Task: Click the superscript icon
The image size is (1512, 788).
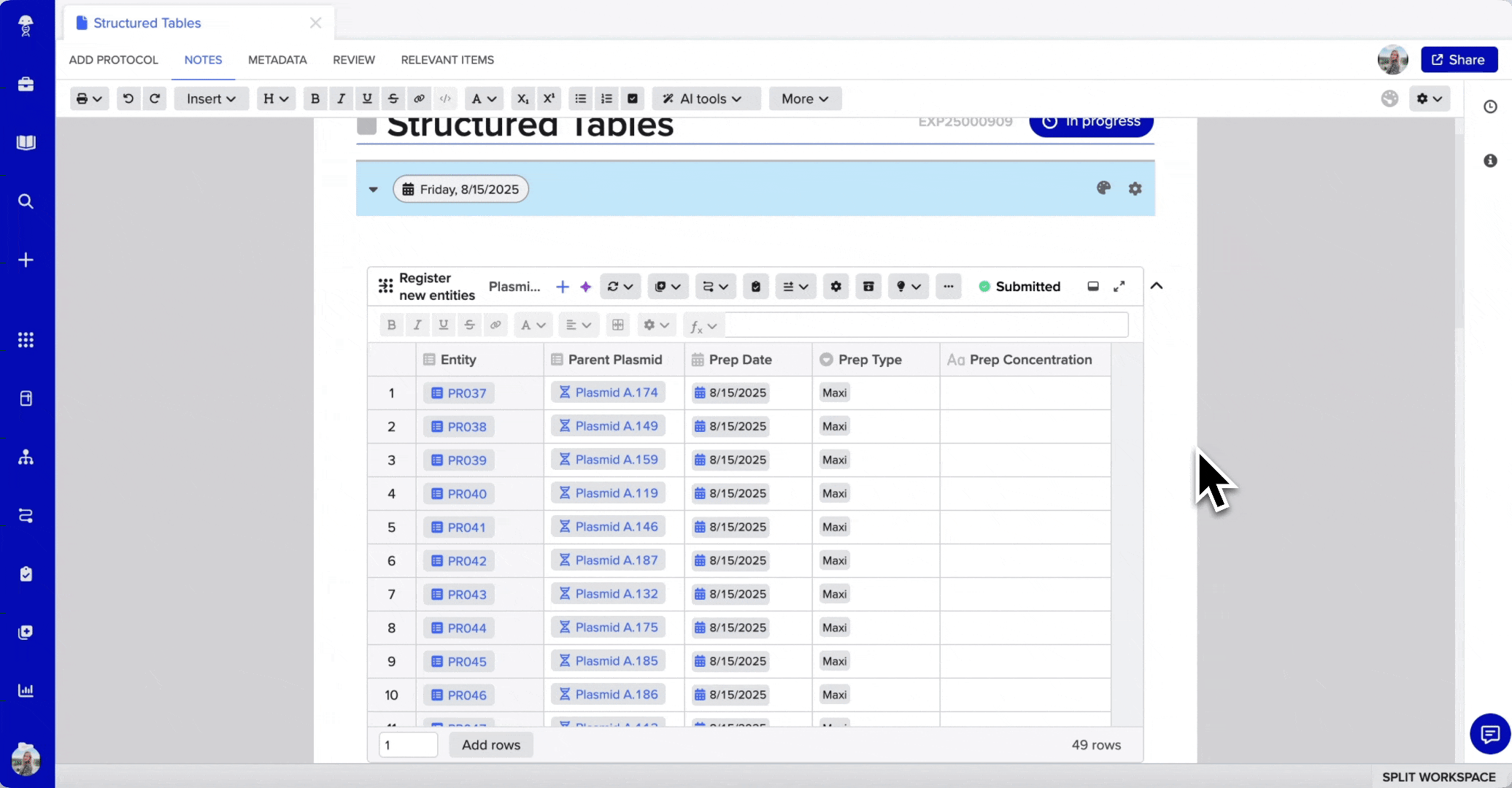Action: coord(549,98)
